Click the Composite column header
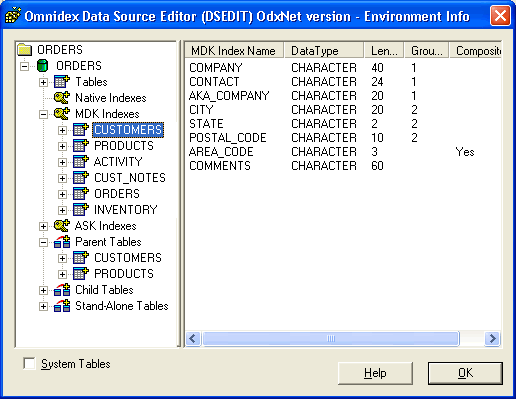516x399 pixels. pos(476,51)
